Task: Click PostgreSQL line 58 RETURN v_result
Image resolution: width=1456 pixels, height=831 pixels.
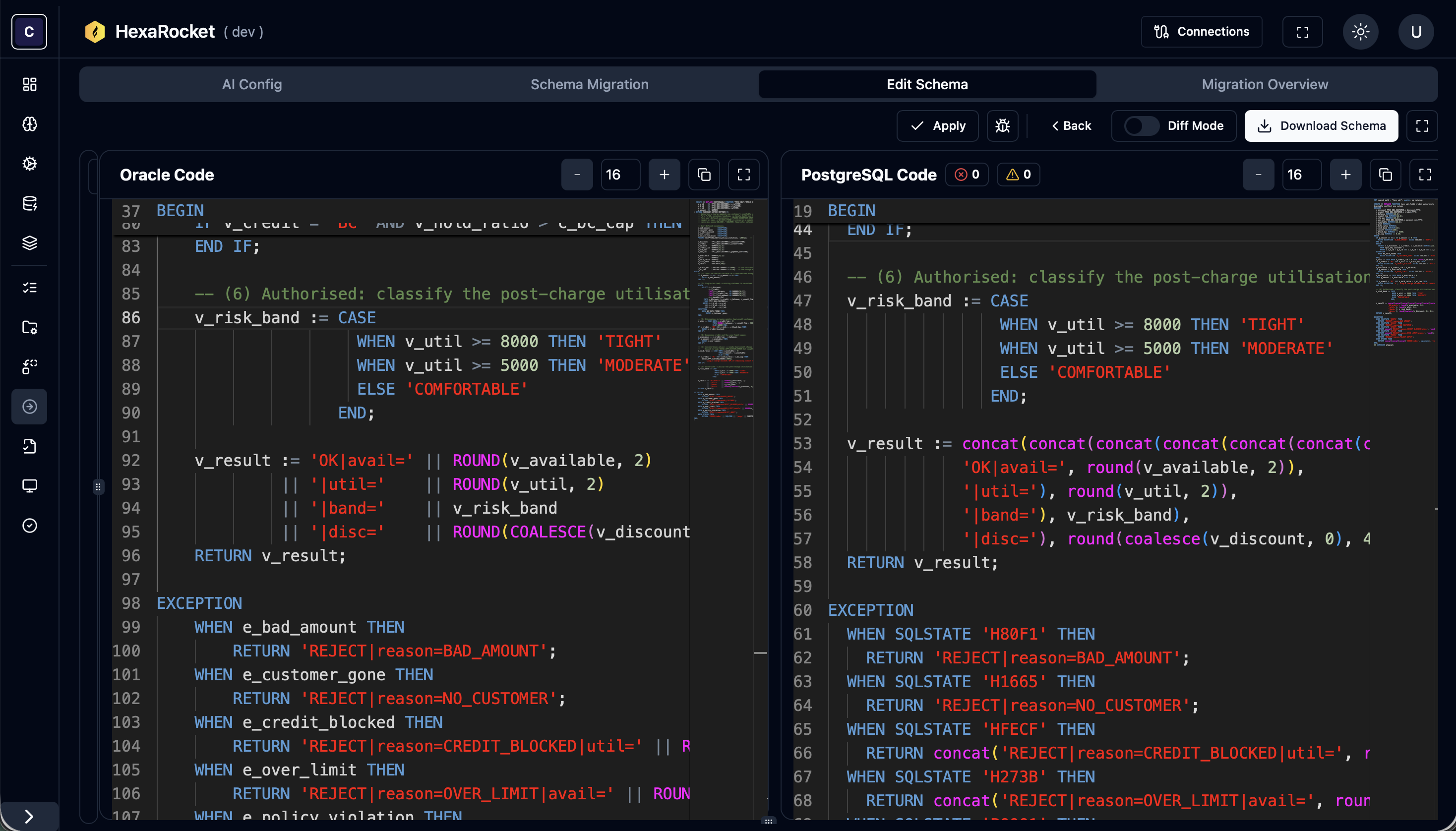Action: pyautogui.click(x=922, y=563)
